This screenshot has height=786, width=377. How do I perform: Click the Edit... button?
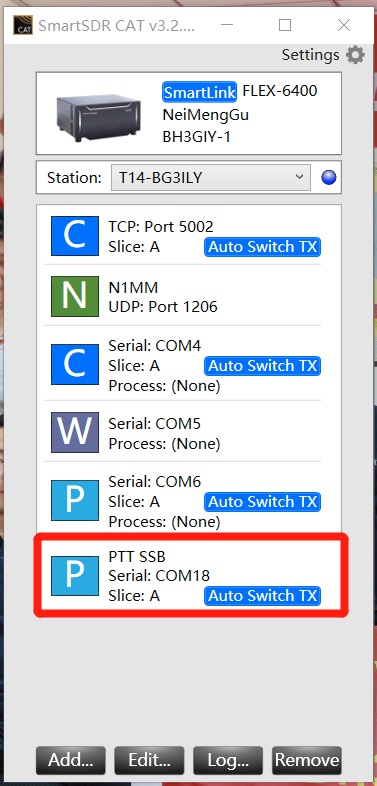click(149, 760)
